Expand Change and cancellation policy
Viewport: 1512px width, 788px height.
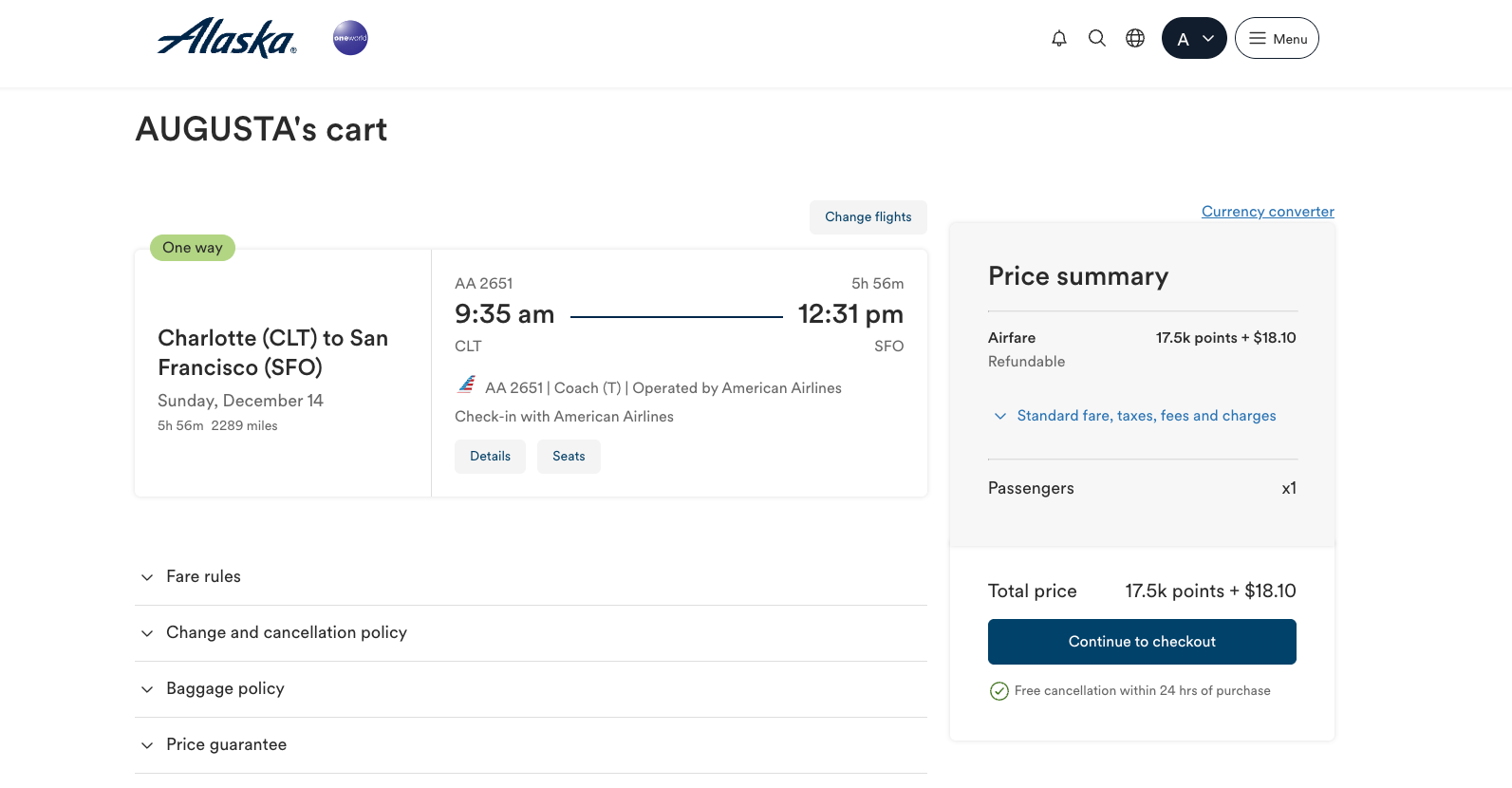(286, 632)
